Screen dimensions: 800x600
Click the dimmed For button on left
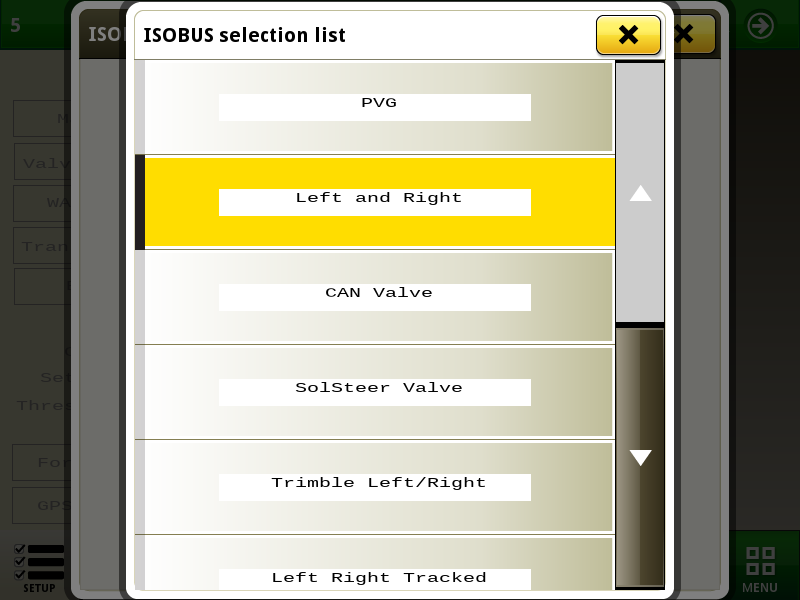(42, 462)
